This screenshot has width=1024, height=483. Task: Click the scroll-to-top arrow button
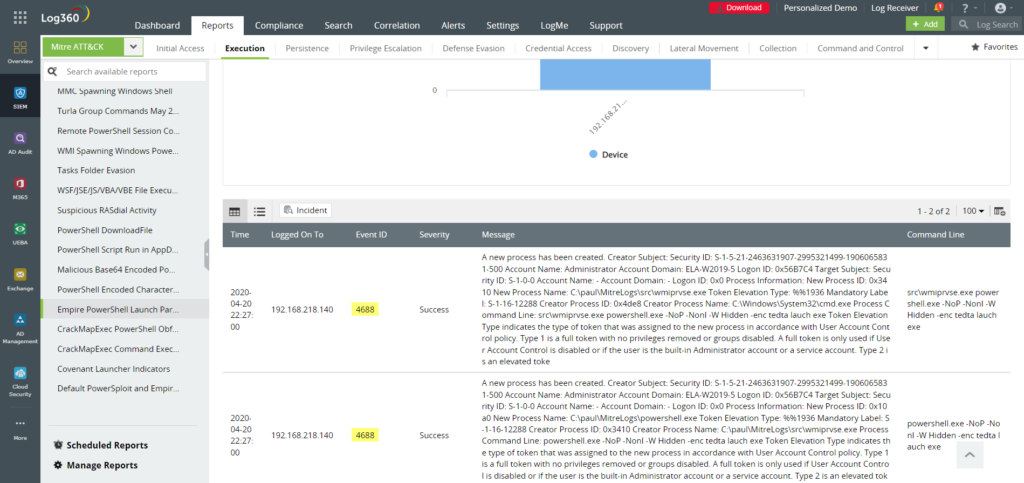968,455
